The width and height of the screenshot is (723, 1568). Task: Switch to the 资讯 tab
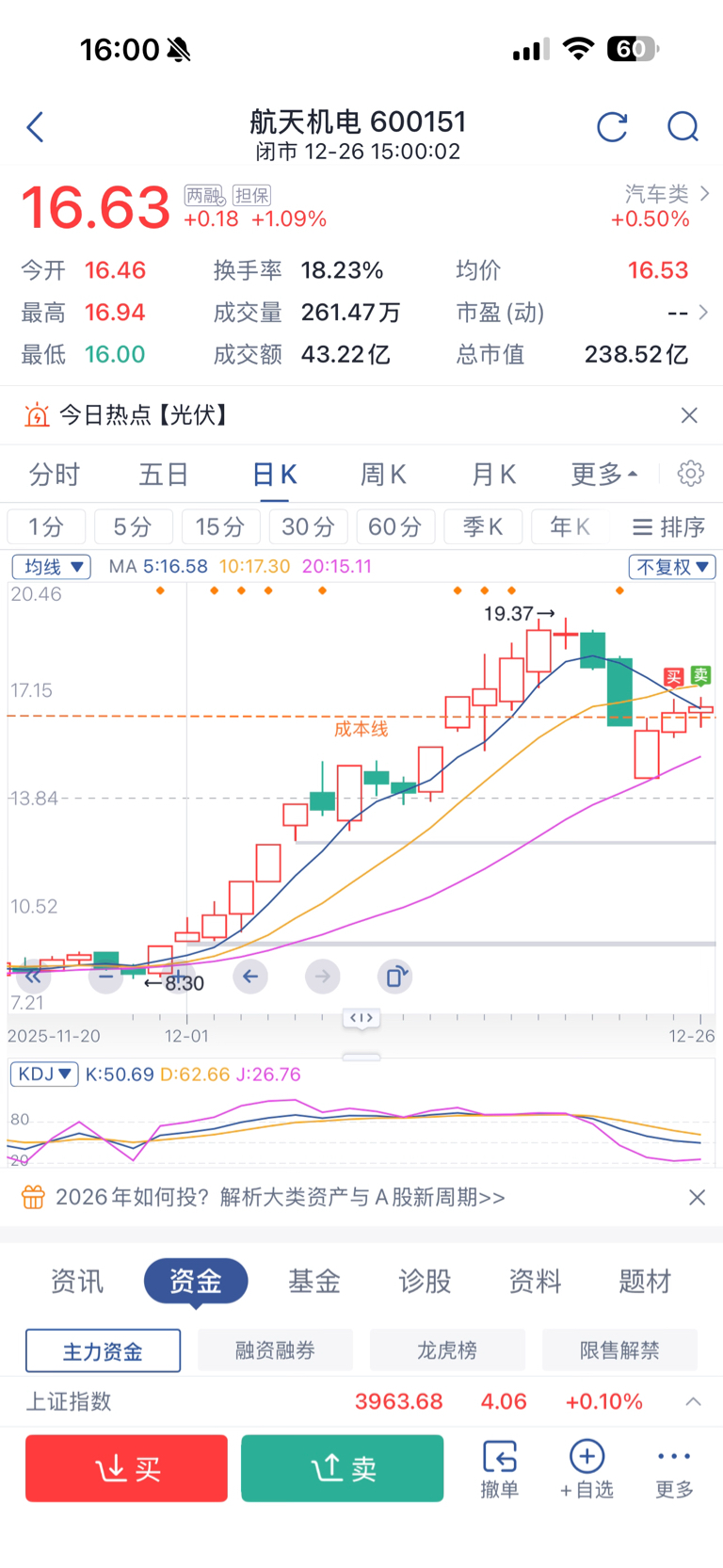(x=77, y=1281)
